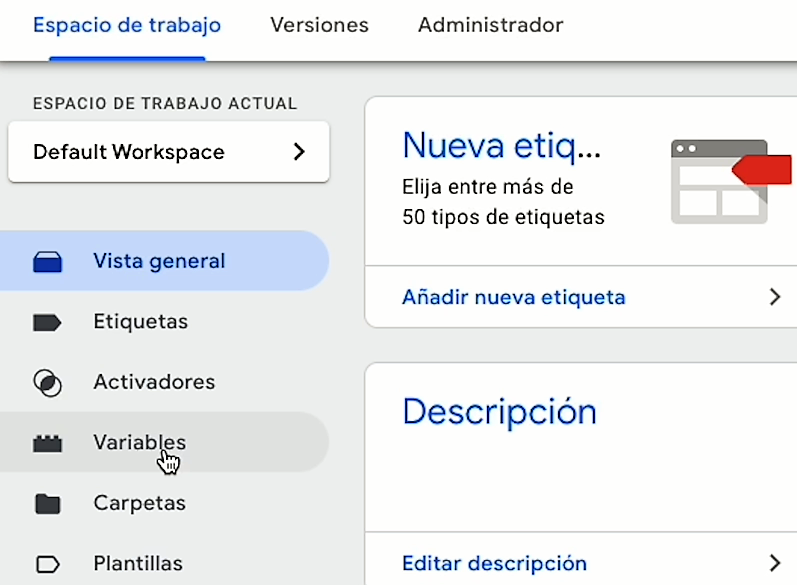Image resolution: width=797 pixels, height=585 pixels.
Task: Click the Plantillas outline tag icon
Action: pyautogui.click(x=47, y=564)
